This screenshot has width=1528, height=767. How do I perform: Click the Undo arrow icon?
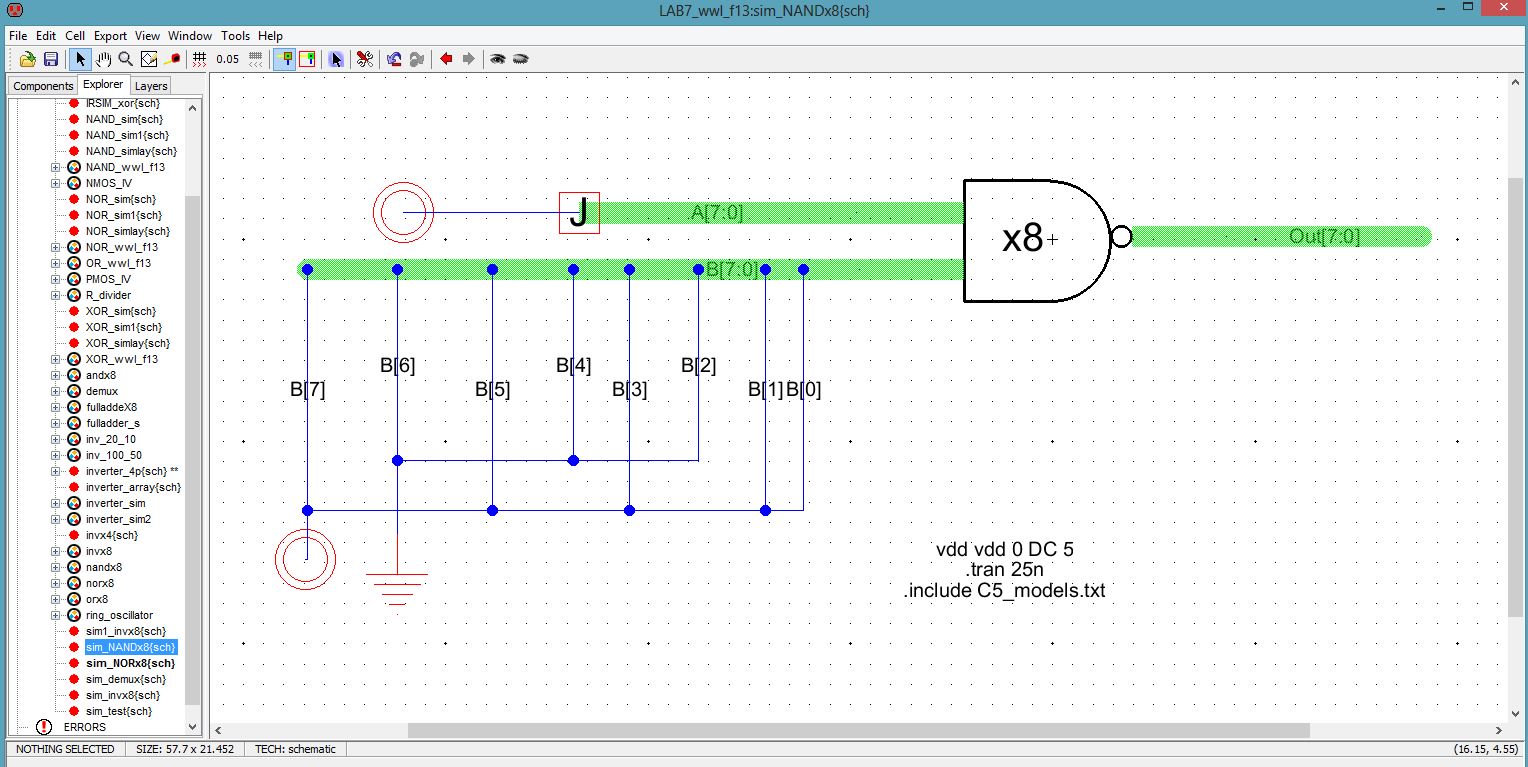pyautogui.click(x=394, y=59)
